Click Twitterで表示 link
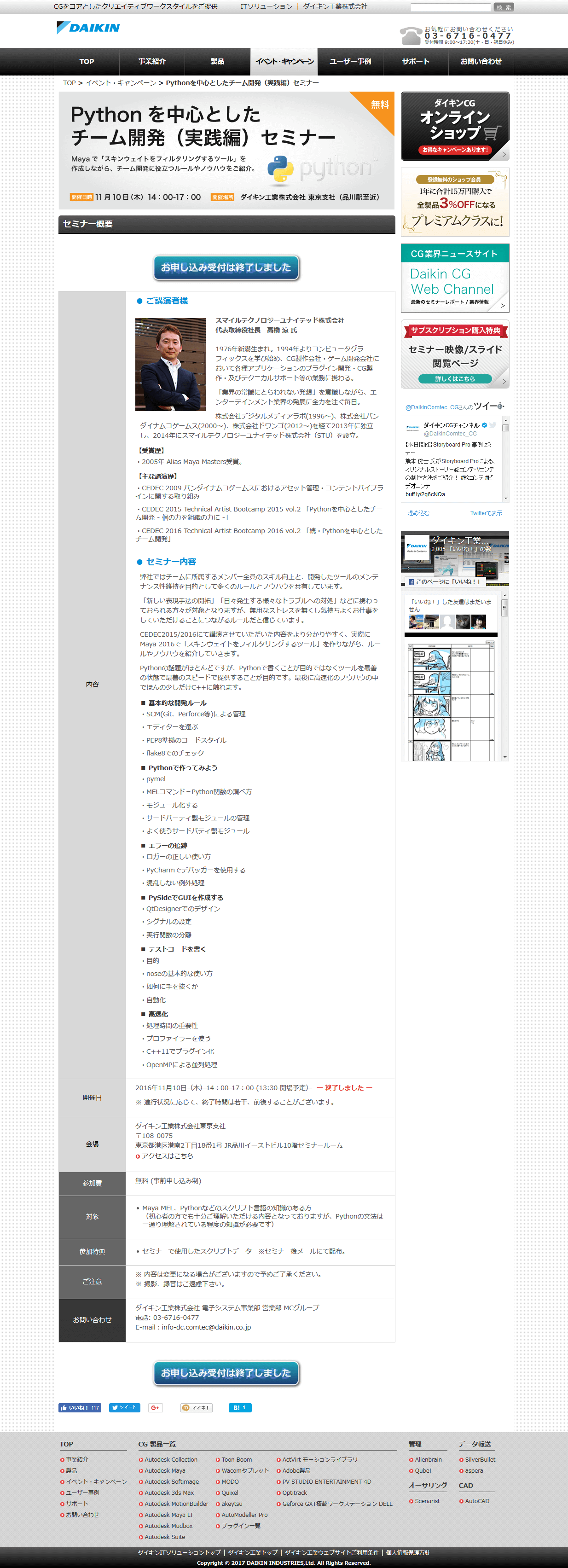This screenshot has height=1568, width=568. 486,513
